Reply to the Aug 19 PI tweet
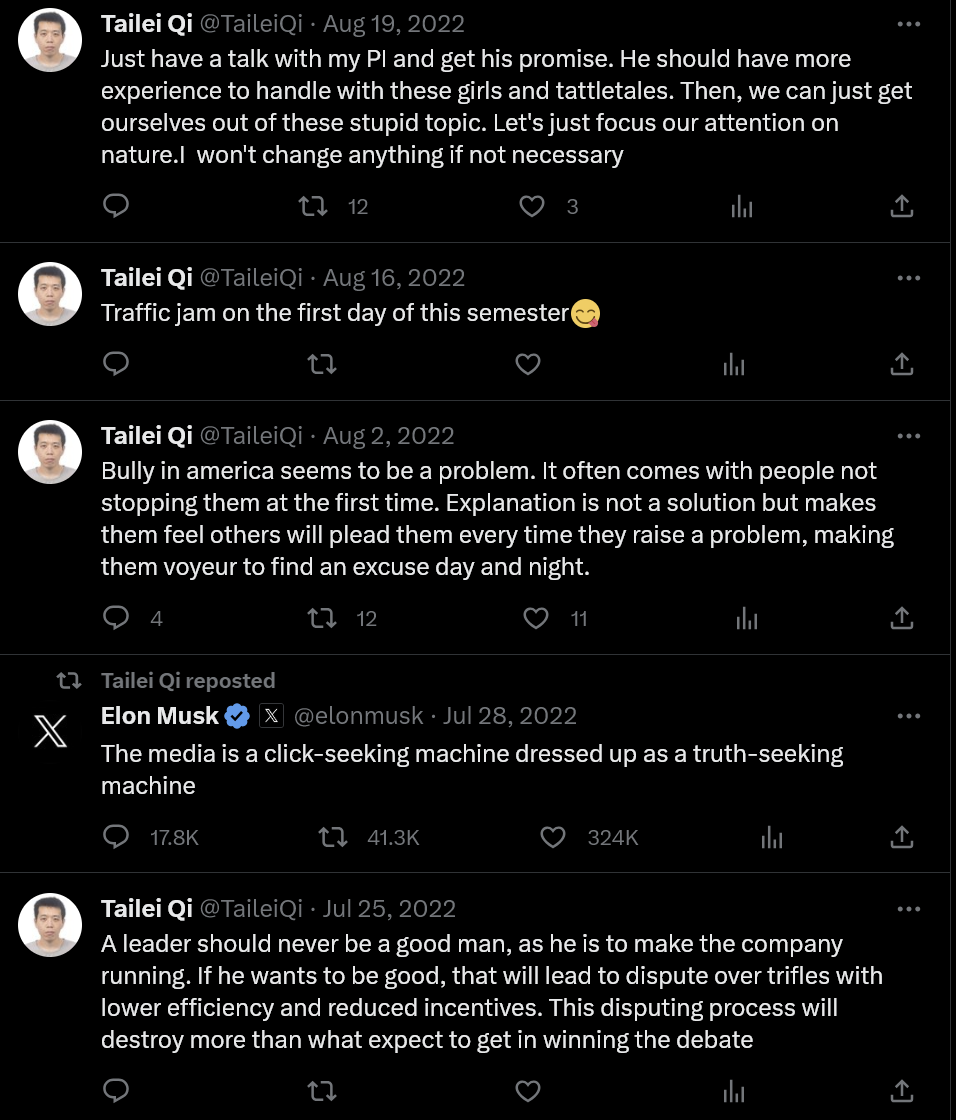The height and width of the screenshot is (1120, 956). (x=117, y=206)
